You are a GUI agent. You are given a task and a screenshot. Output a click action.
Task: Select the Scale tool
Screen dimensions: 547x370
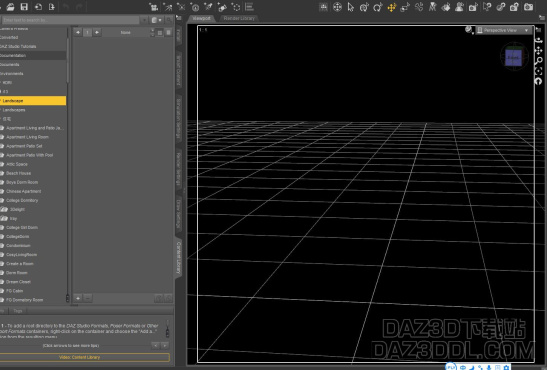(405, 7)
